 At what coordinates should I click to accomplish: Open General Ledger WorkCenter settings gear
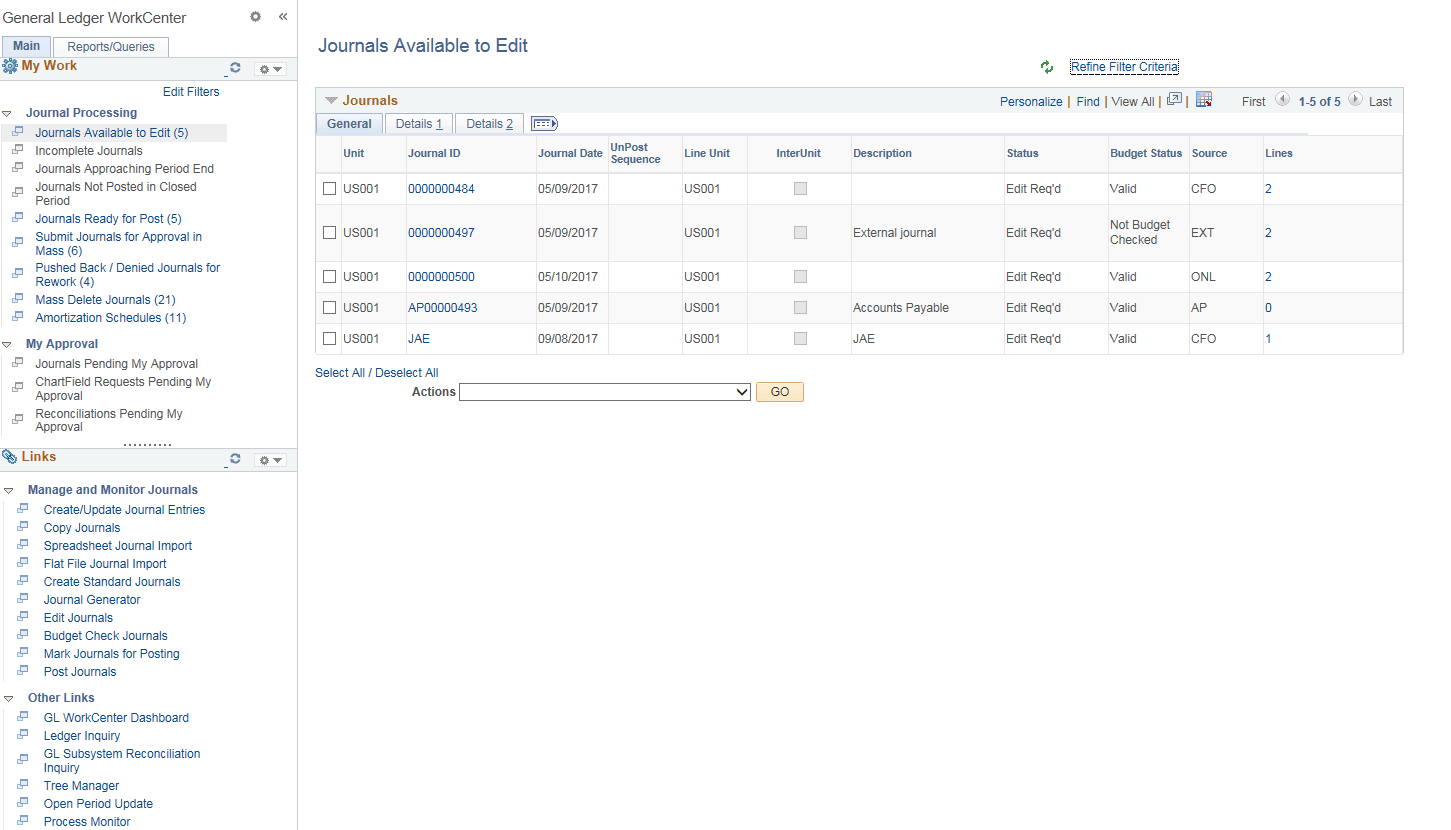point(255,17)
